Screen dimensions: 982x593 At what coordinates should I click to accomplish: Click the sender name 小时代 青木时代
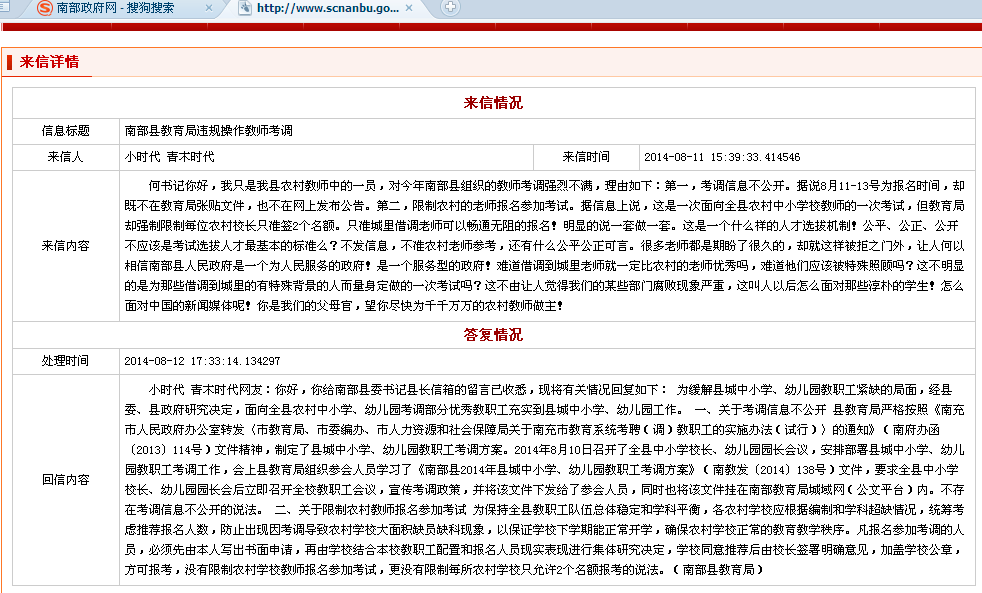(170, 157)
